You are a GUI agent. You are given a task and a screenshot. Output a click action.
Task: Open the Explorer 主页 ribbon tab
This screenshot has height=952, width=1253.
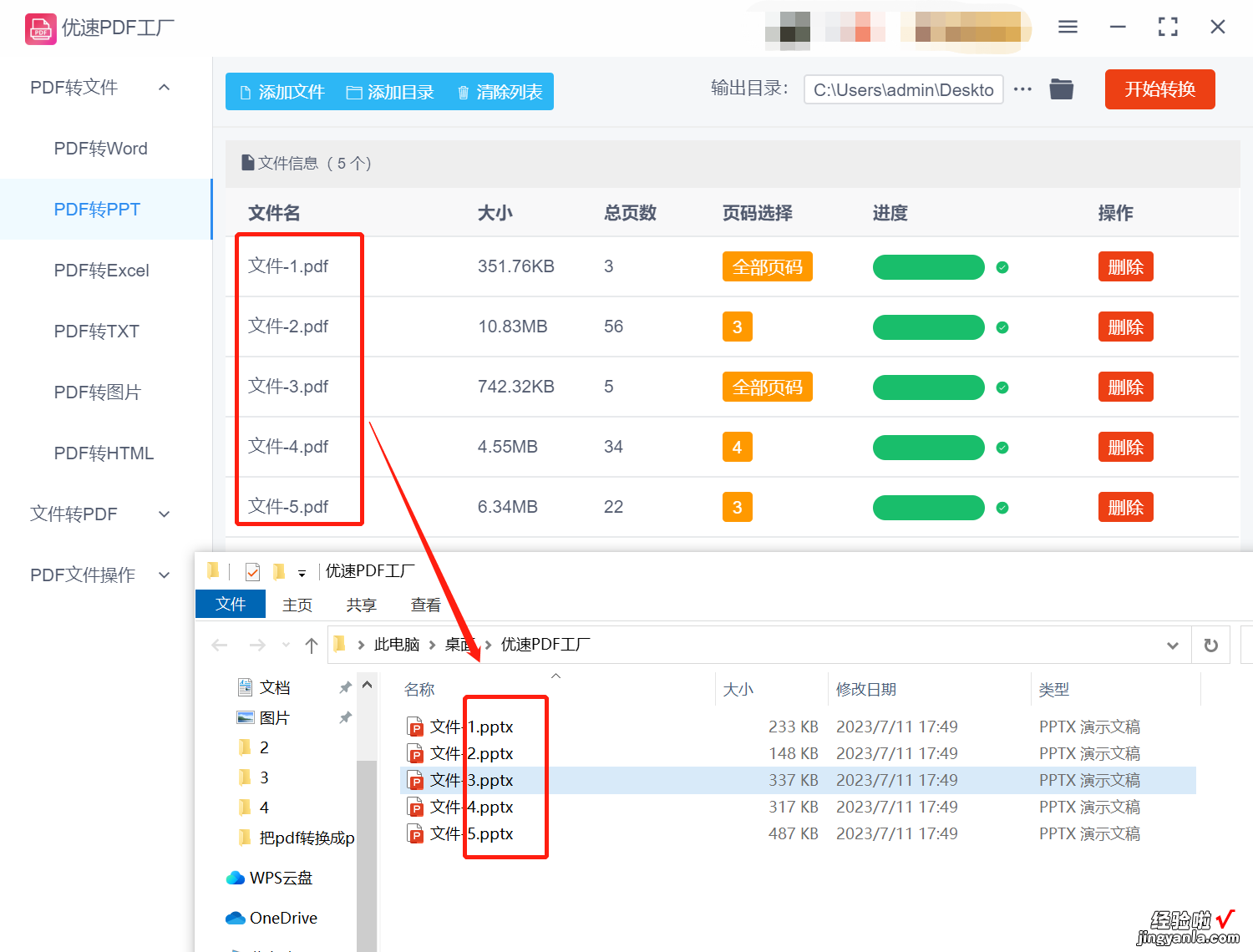(297, 605)
